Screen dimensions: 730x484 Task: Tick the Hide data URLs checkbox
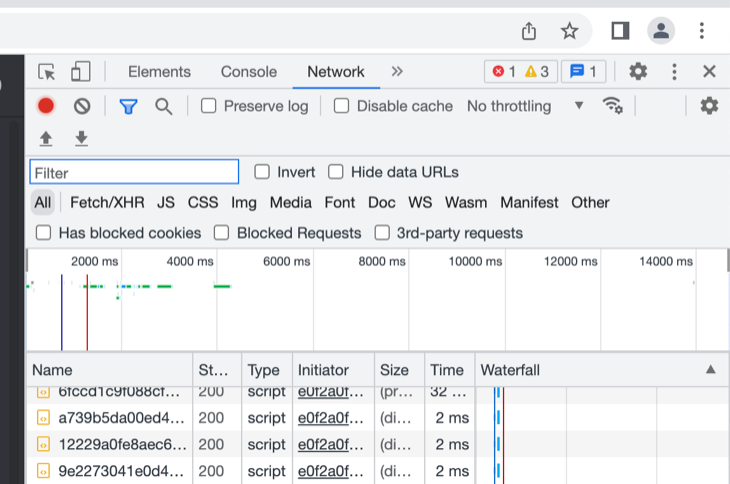pos(336,172)
